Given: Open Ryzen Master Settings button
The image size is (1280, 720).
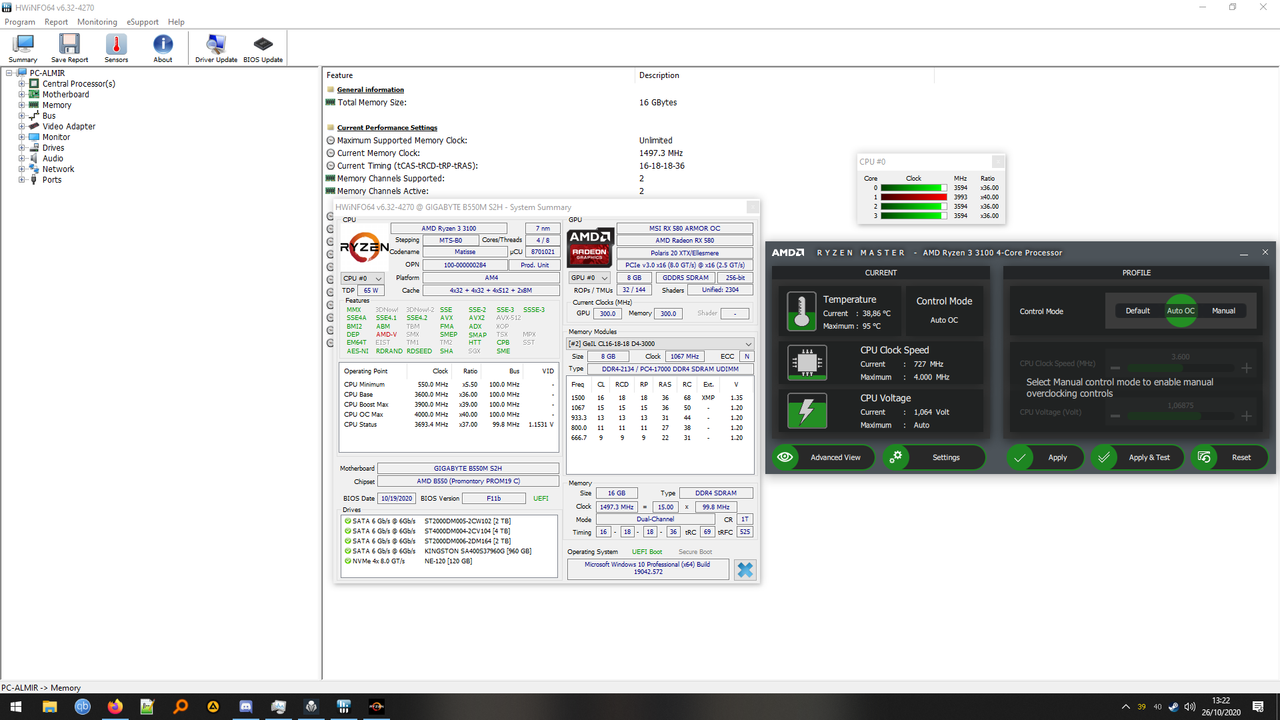Looking at the screenshot, I should click(x=934, y=457).
